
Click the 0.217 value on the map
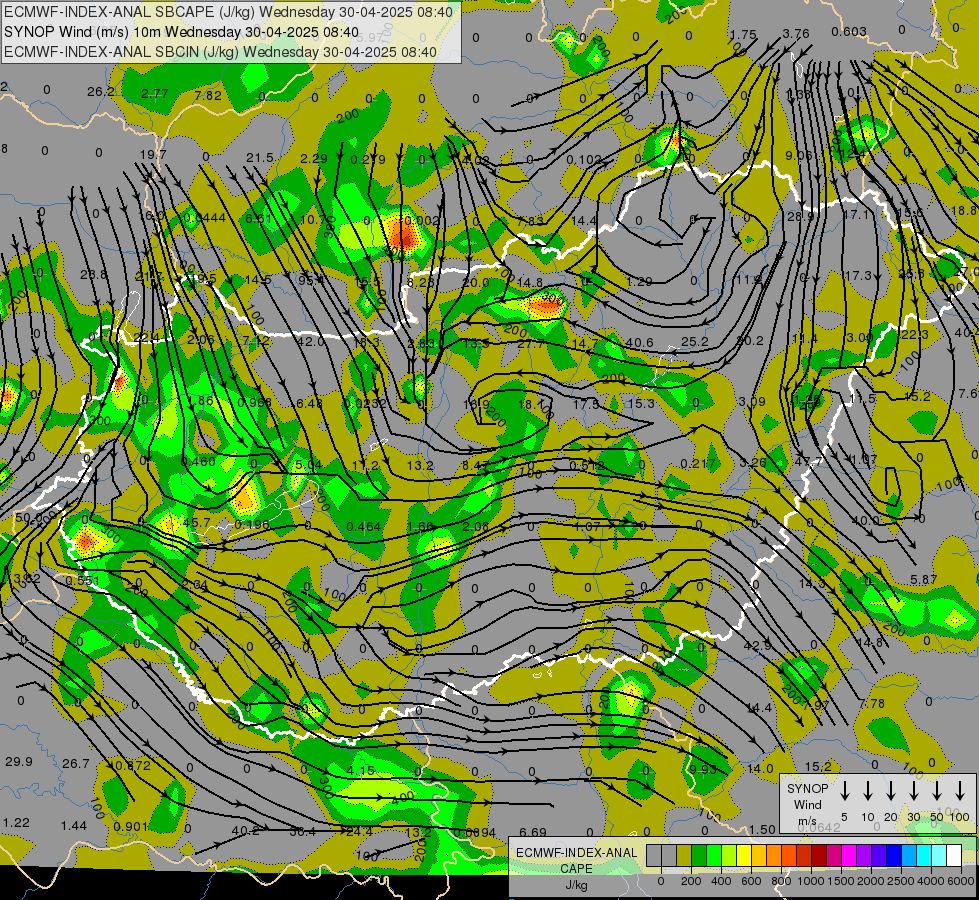[x=698, y=463]
